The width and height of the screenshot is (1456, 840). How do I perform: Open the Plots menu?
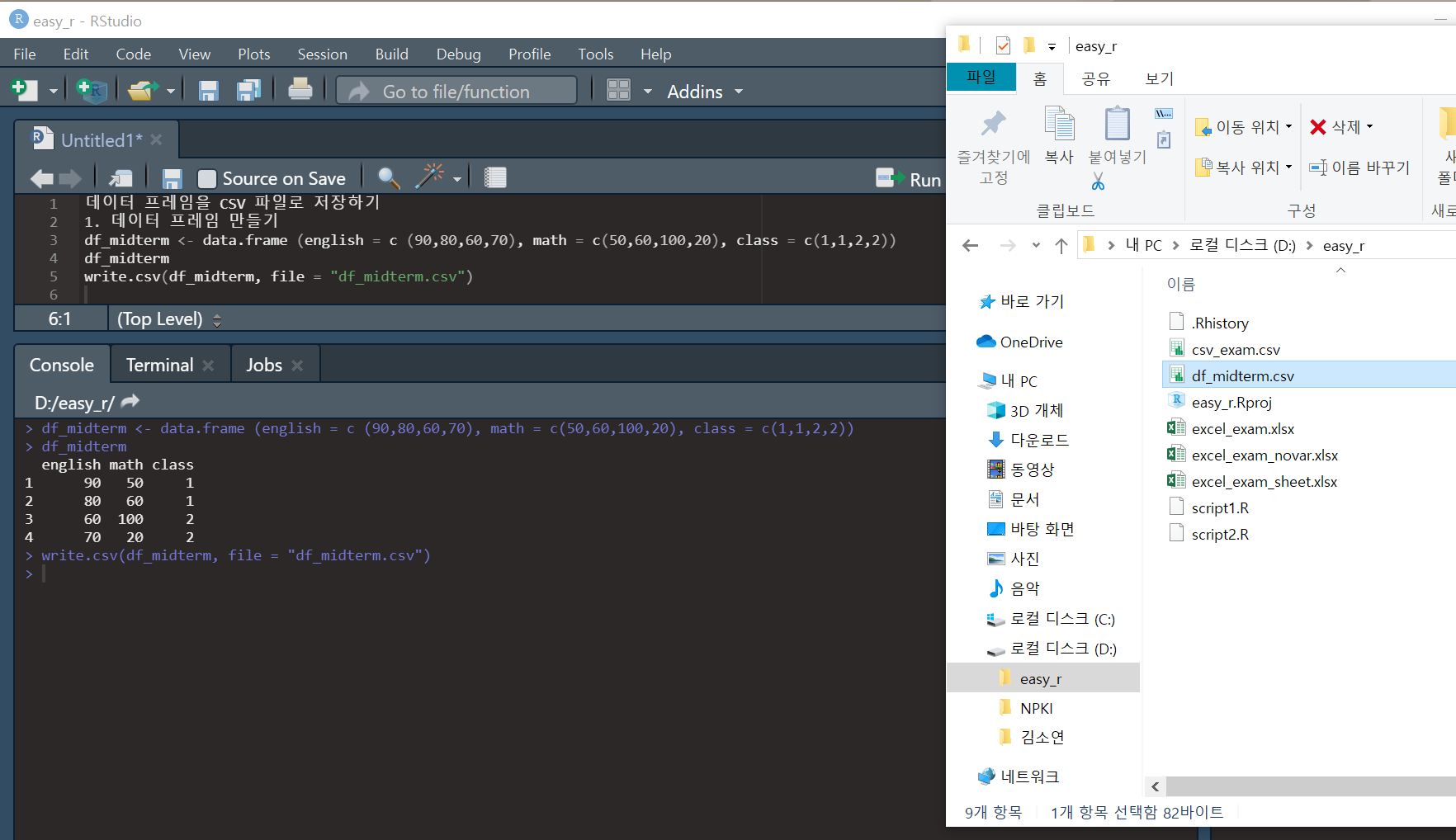tap(254, 54)
